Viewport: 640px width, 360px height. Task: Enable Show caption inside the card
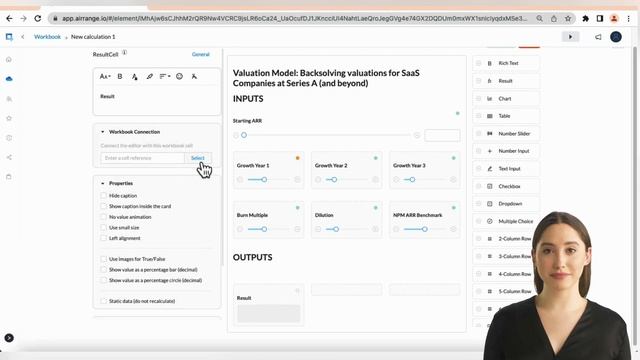click(104, 206)
